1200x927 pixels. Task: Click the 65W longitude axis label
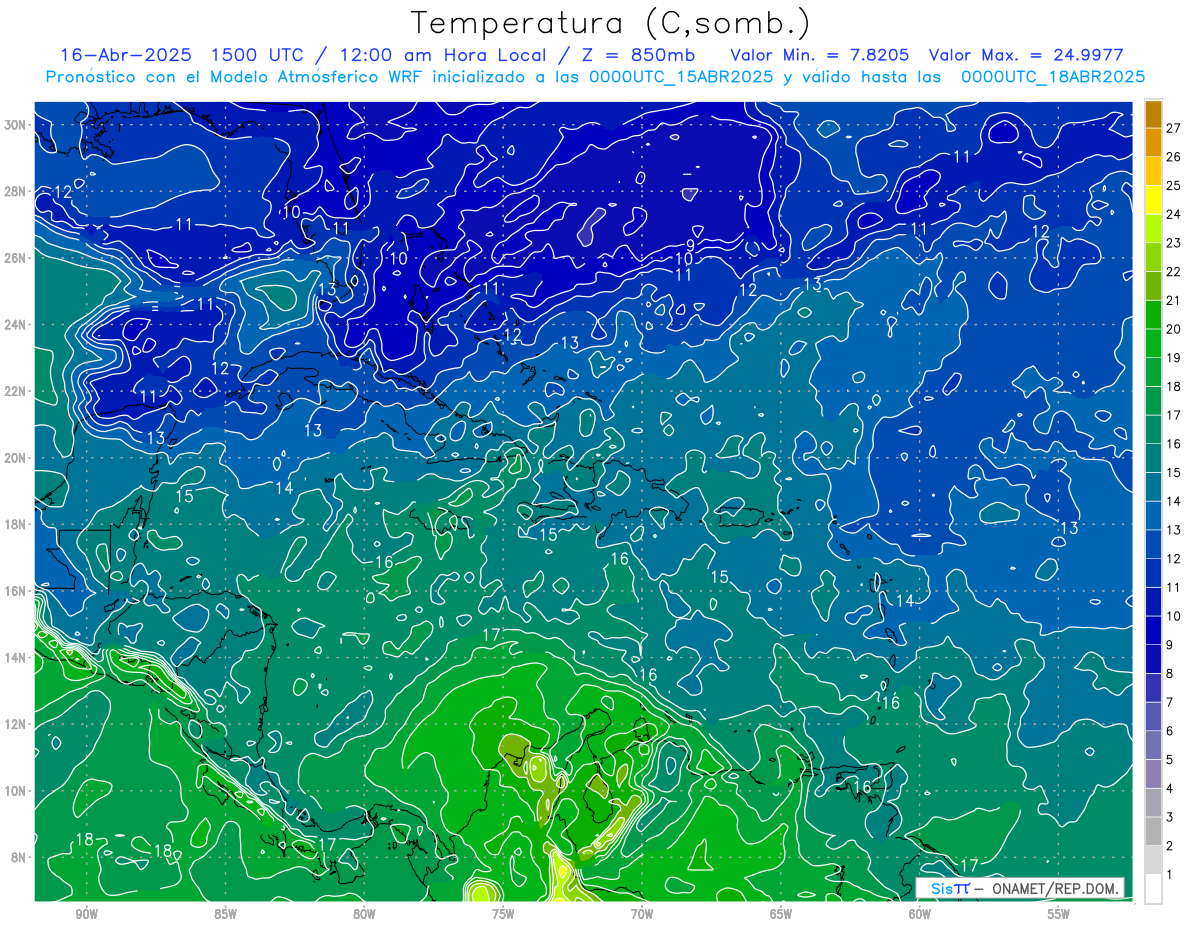[781, 915]
